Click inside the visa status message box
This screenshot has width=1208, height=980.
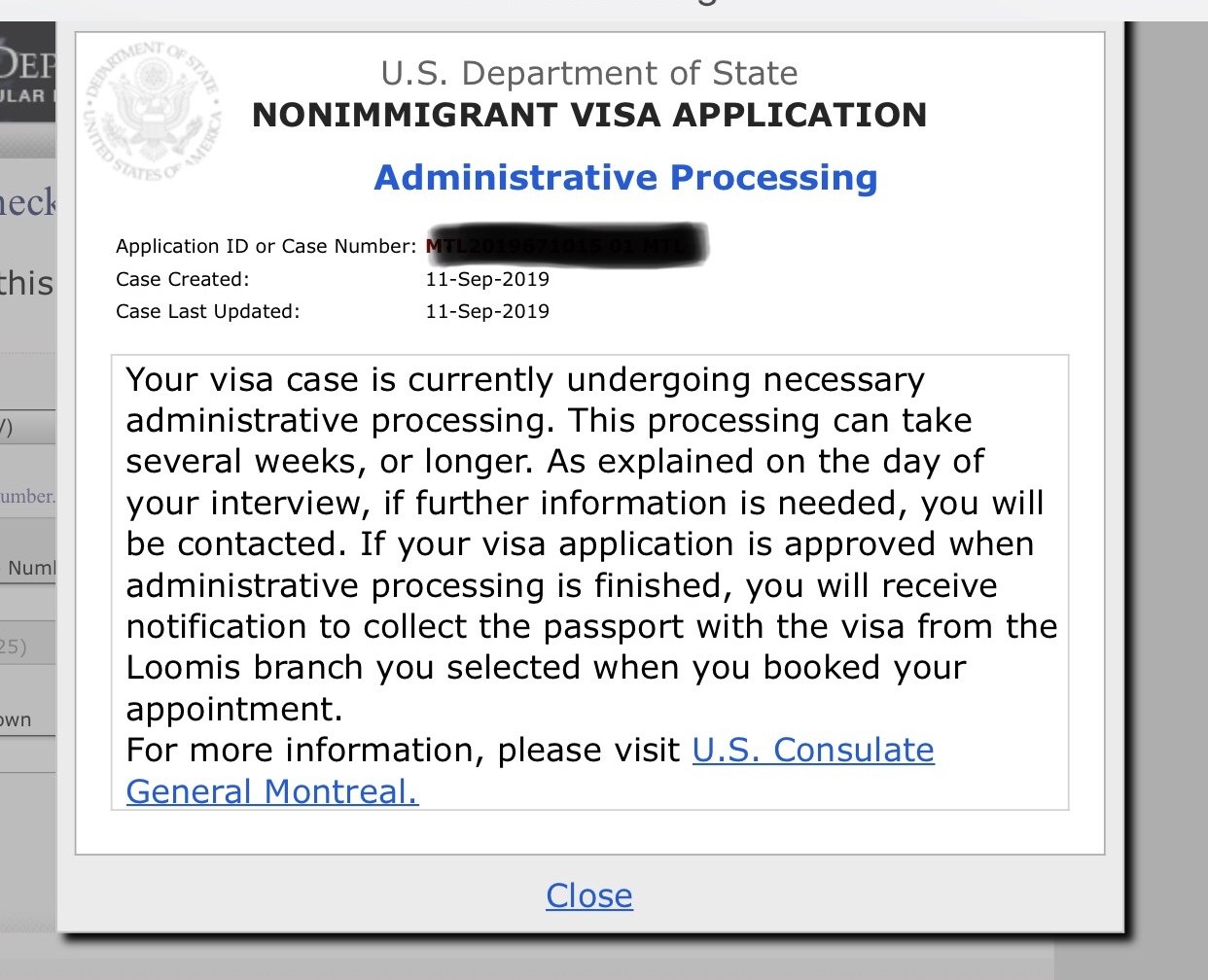point(589,582)
